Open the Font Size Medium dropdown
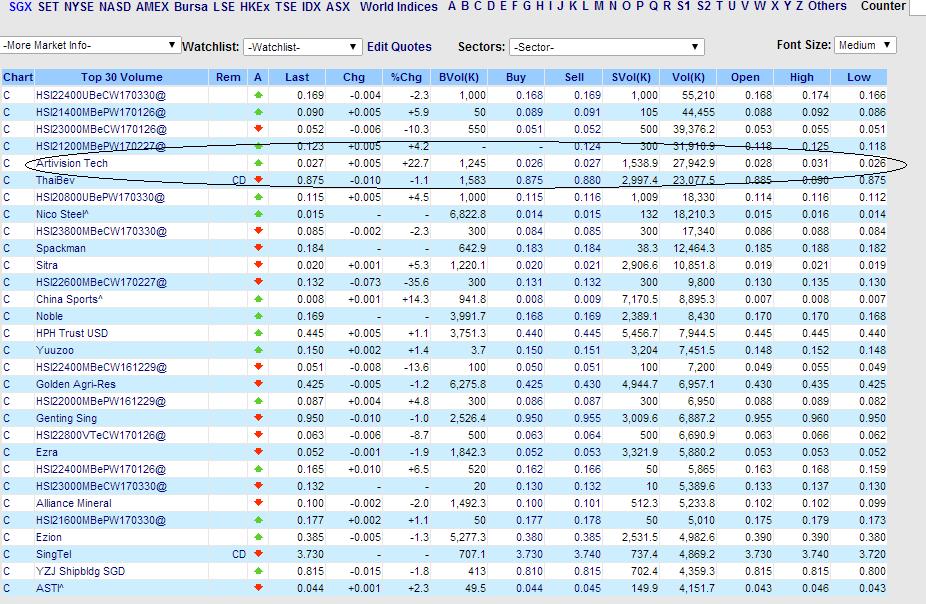Screen dimensions: 926x604 click(865, 45)
